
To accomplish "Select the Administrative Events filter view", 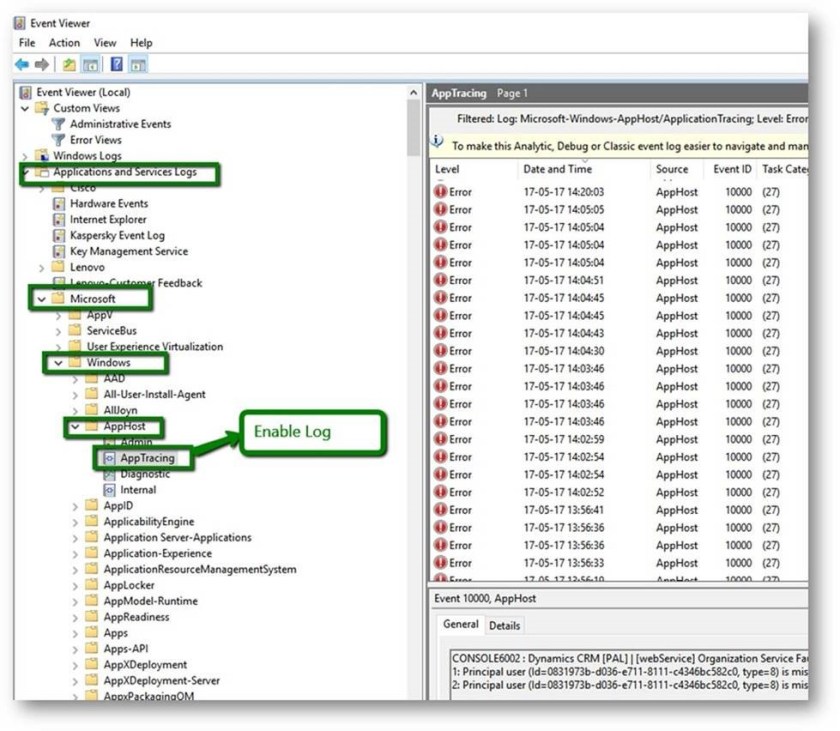I will tap(119, 124).
